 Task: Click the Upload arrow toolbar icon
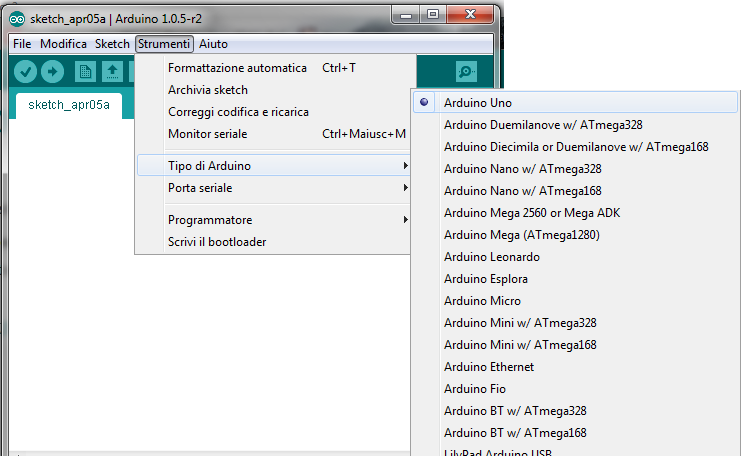pyautogui.click(x=52, y=72)
